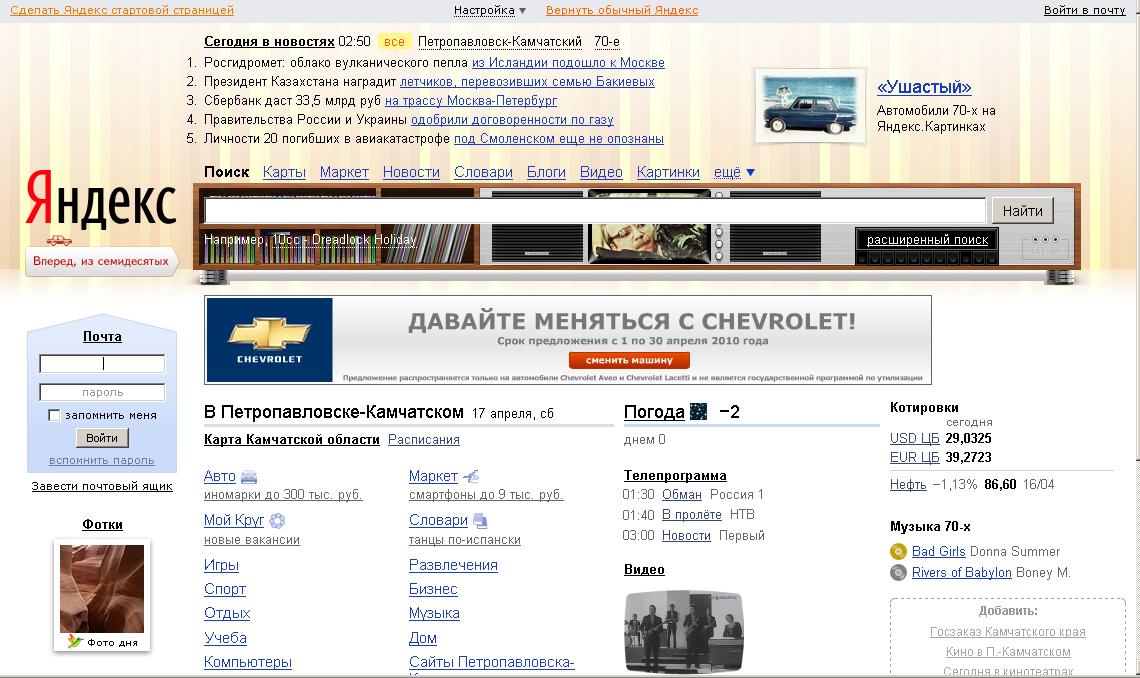Click the EUR ЦБ quote link
The image size is (1140, 678).
(915, 457)
